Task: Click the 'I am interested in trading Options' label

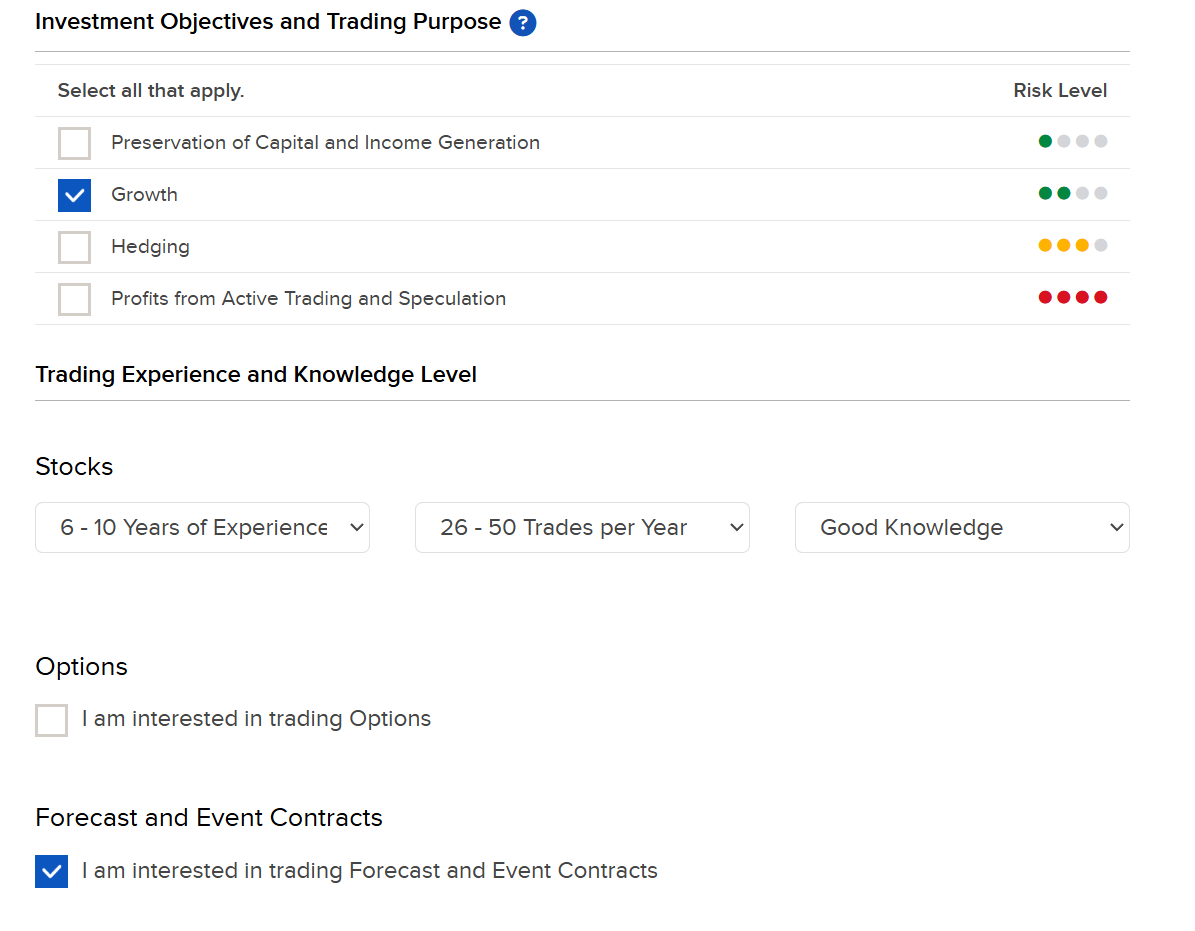Action: coord(256,718)
